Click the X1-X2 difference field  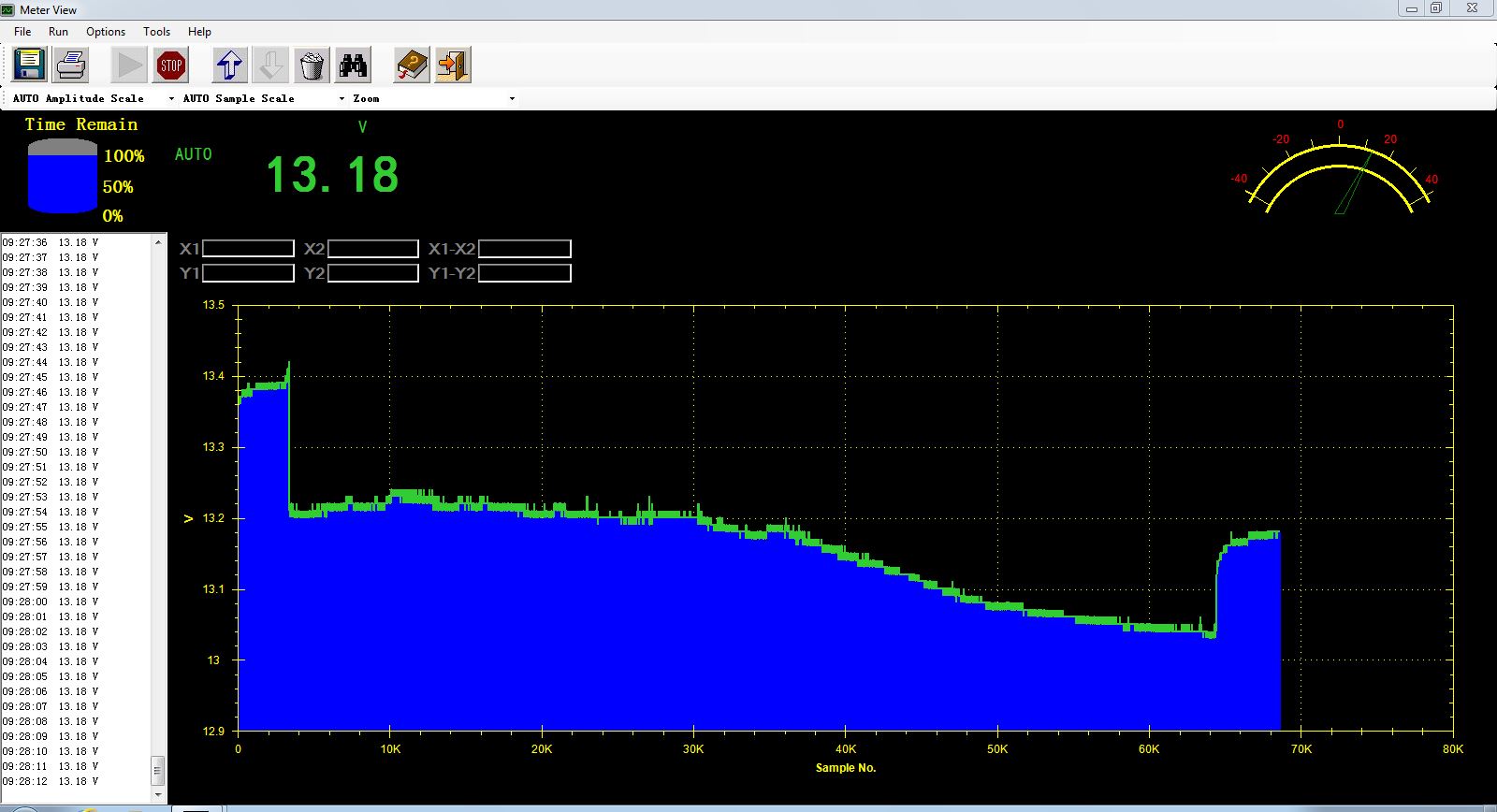[525, 249]
